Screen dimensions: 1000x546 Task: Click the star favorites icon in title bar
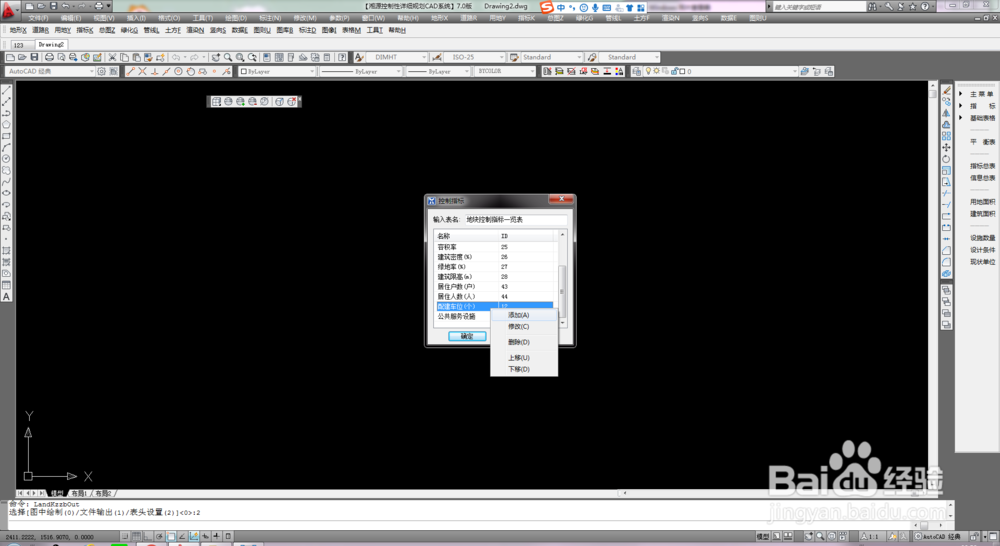pyautogui.click(x=913, y=6)
